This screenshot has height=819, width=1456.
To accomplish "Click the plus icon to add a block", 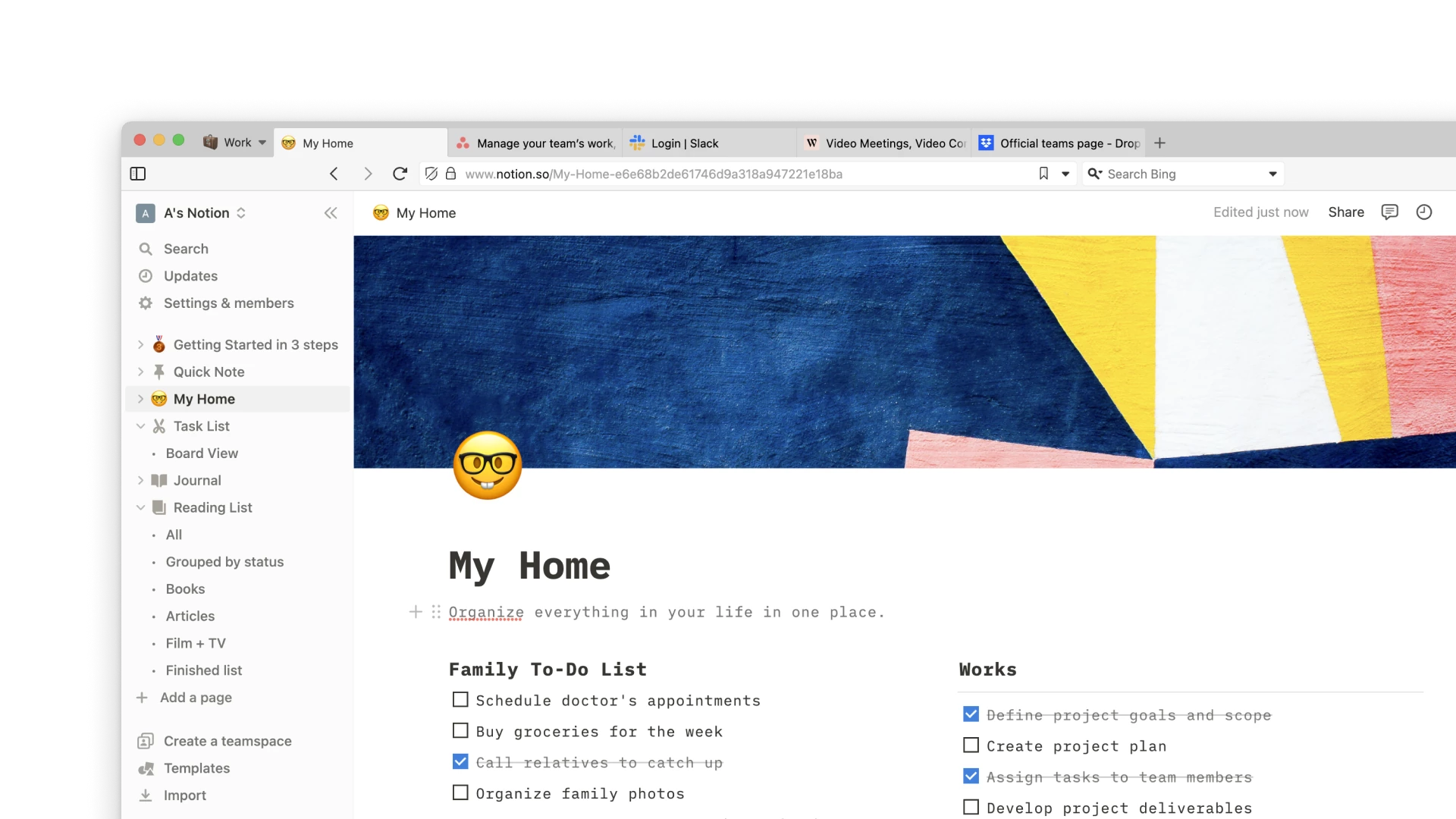I will [416, 611].
